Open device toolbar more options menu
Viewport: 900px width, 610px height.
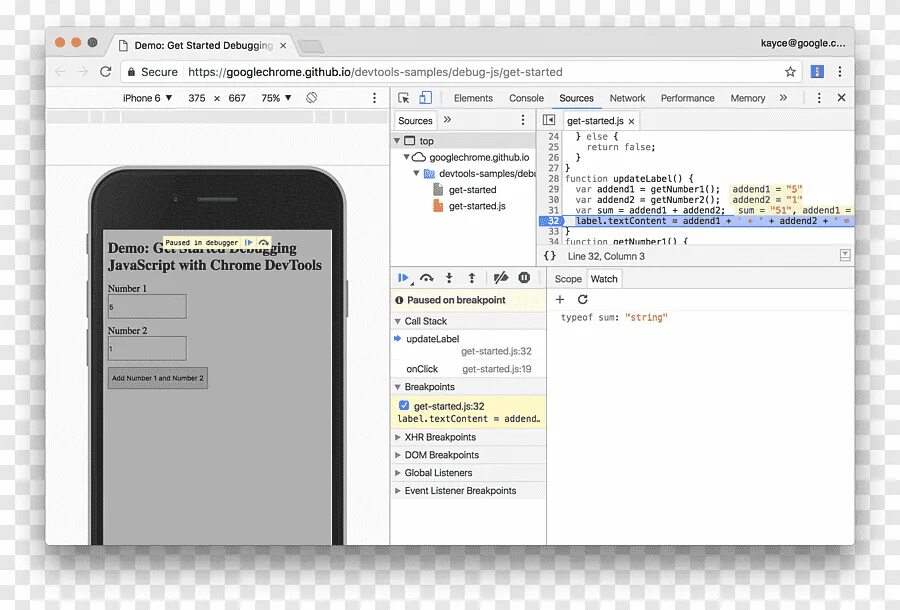click(x=374, y=98)
